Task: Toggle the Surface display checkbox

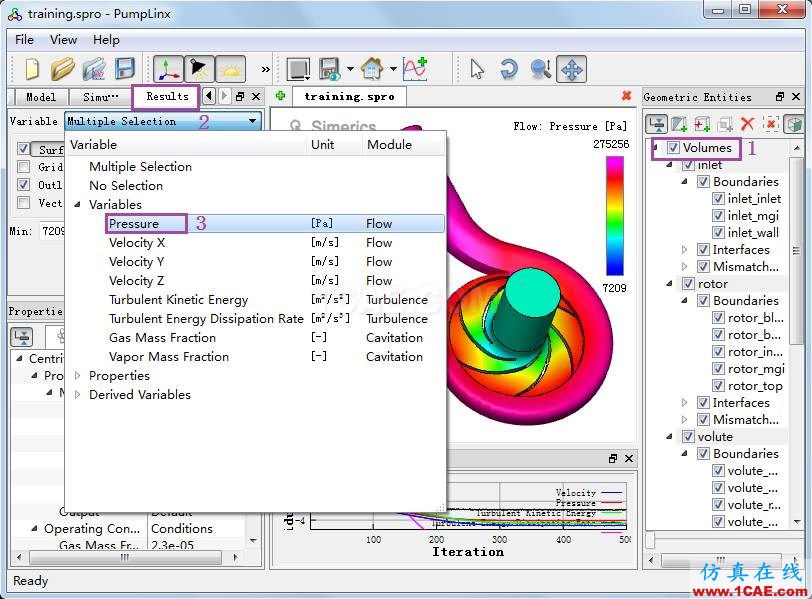Action: point(23,149)
